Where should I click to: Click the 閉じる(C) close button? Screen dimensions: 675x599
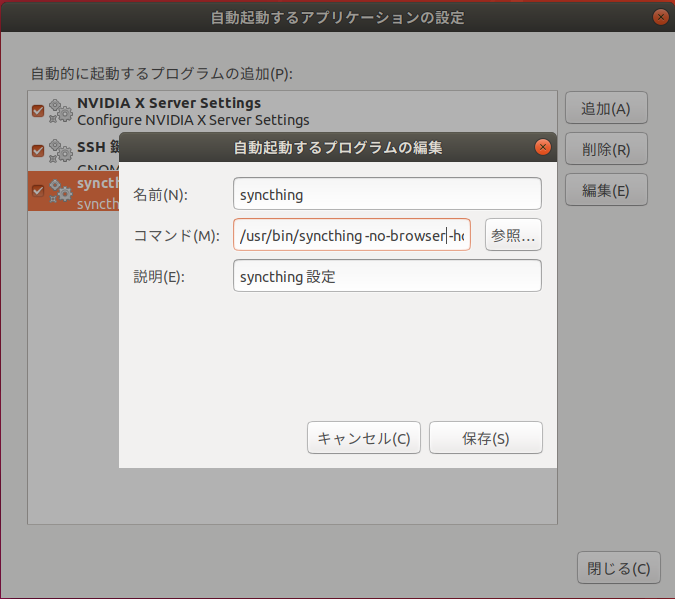(x=619, y=568)
